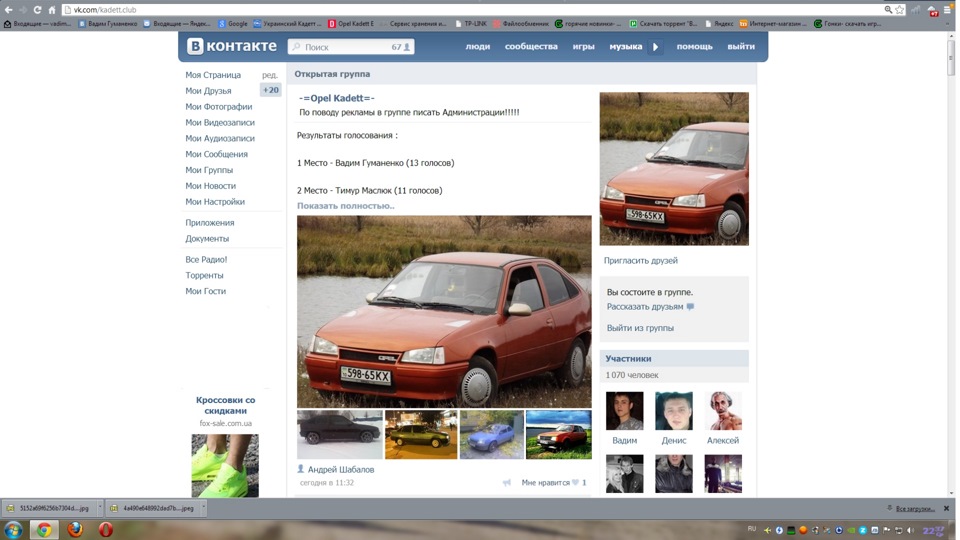Screen dimensions: 960x540
Task: Open Мои Друзья in sidebar
Action: point(208,91)
